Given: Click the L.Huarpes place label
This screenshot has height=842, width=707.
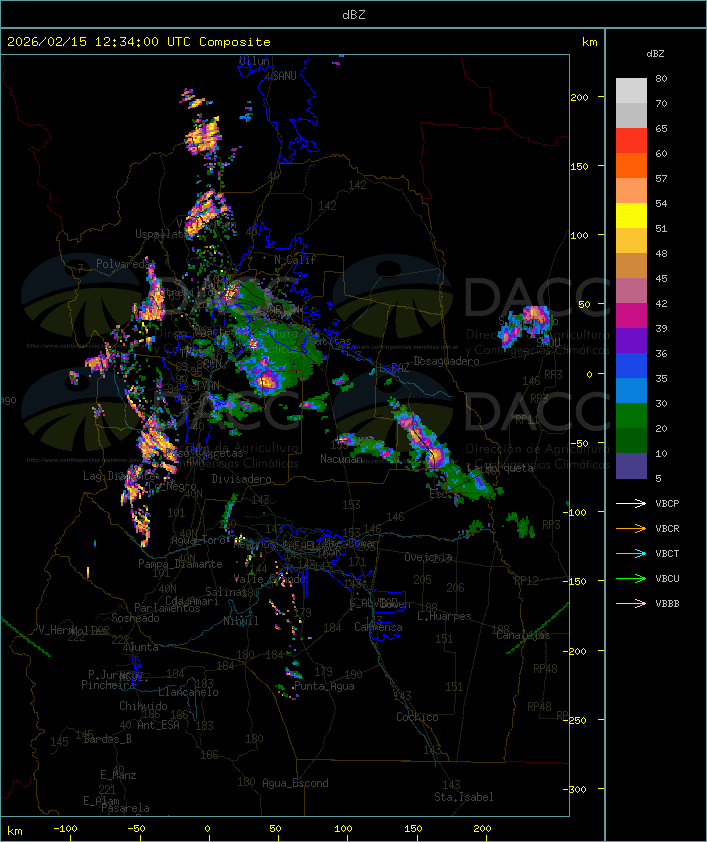Looking at the screenshot, I should click(x=444, y=616).
